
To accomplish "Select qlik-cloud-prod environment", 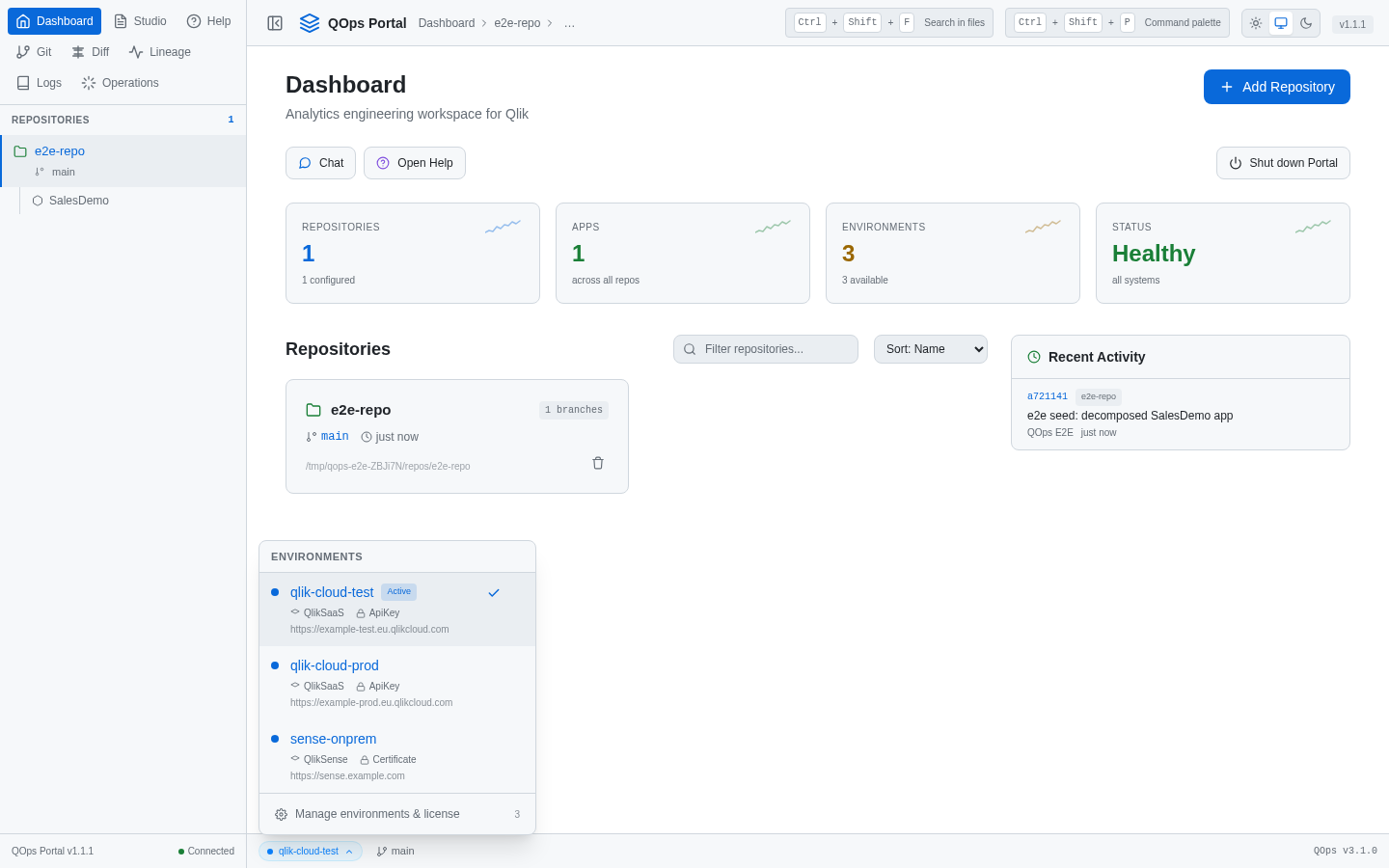I will click(x=397, y=683).
